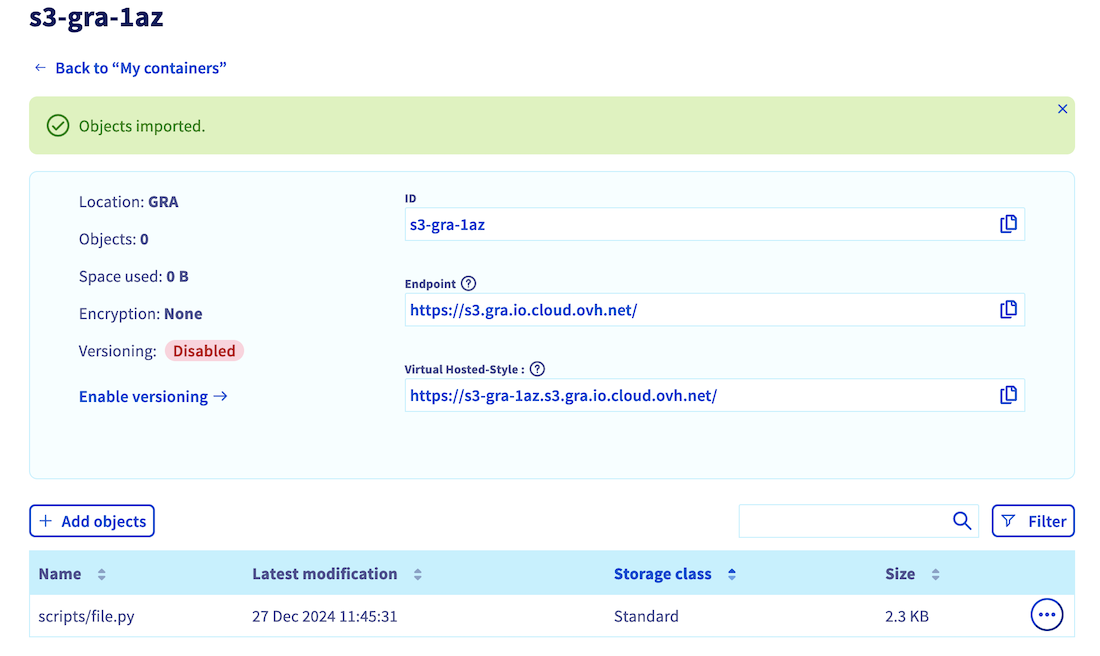This screenshot has width=1100, height=656.
Task: Click the Disabled versioning badge
Action: (x=204, y=351)
